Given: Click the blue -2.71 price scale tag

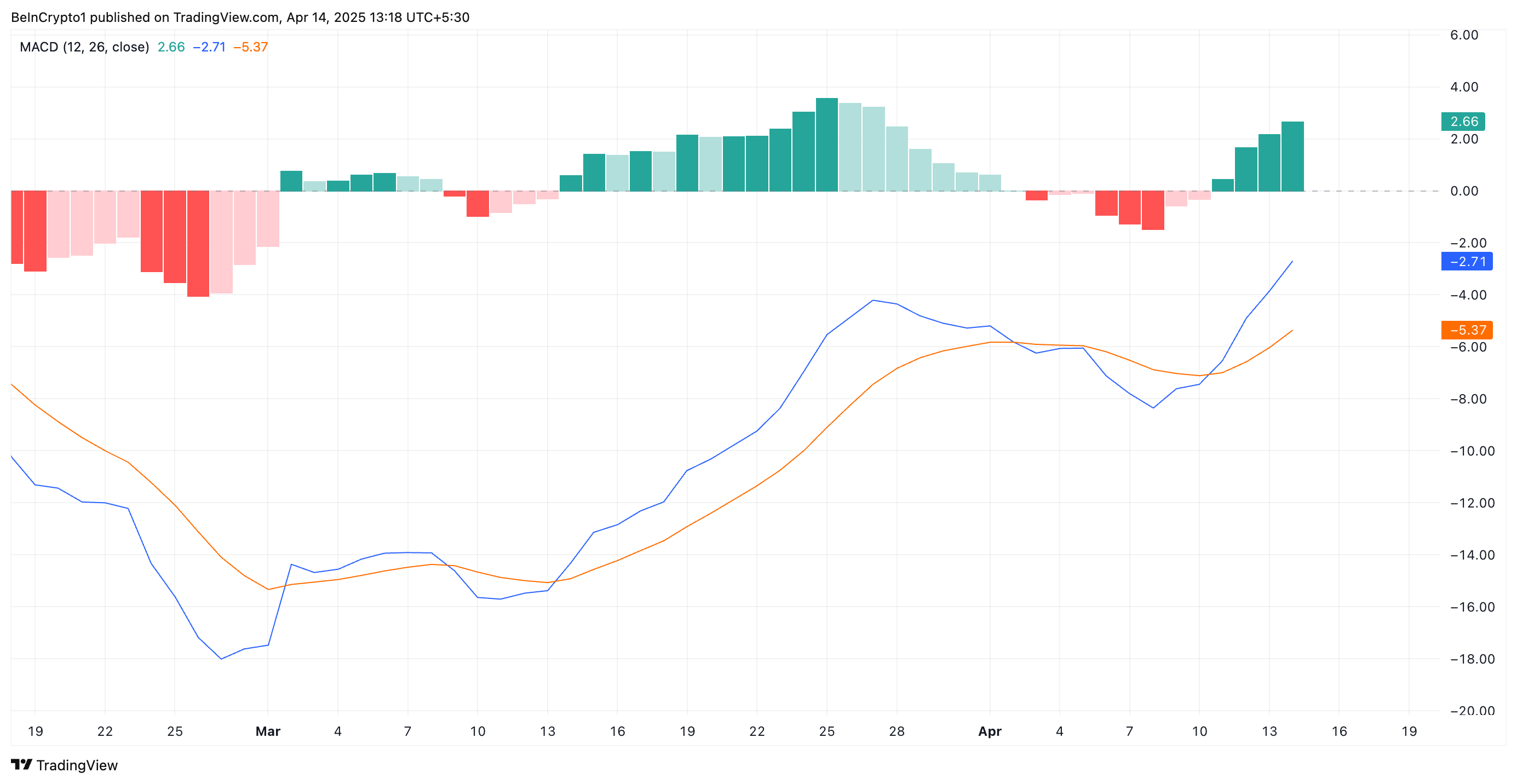Looking at the screenshot, I should (1467, 261).
